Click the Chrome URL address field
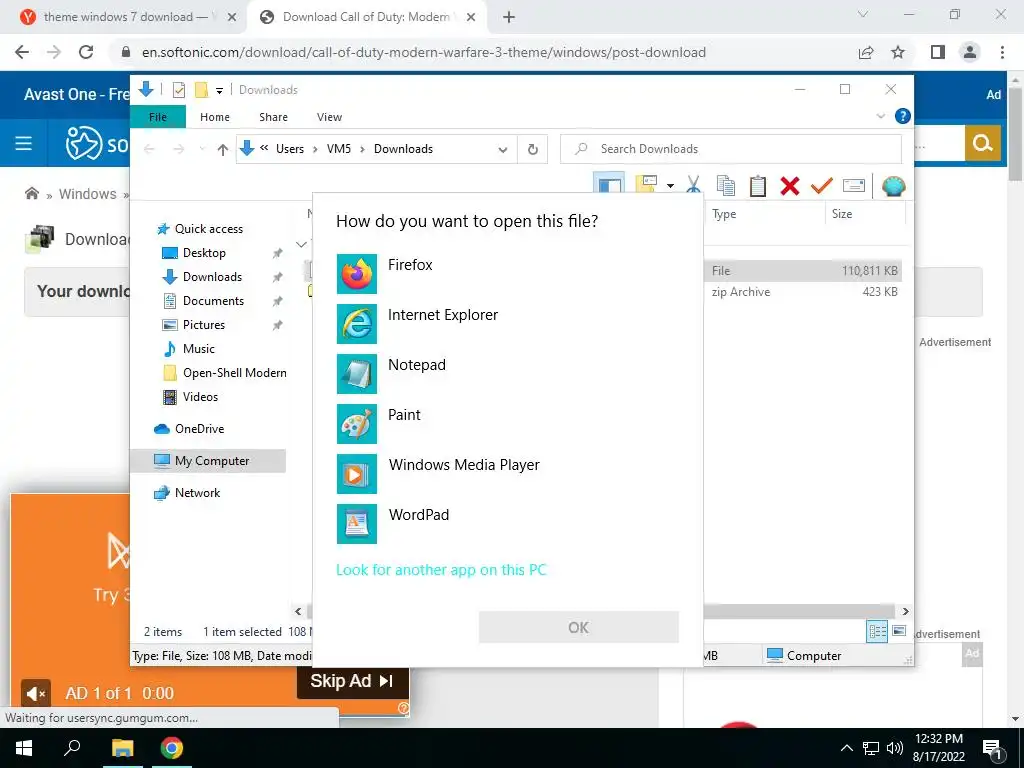Viewport: 1024px width, 768px height. coord(424,52)
